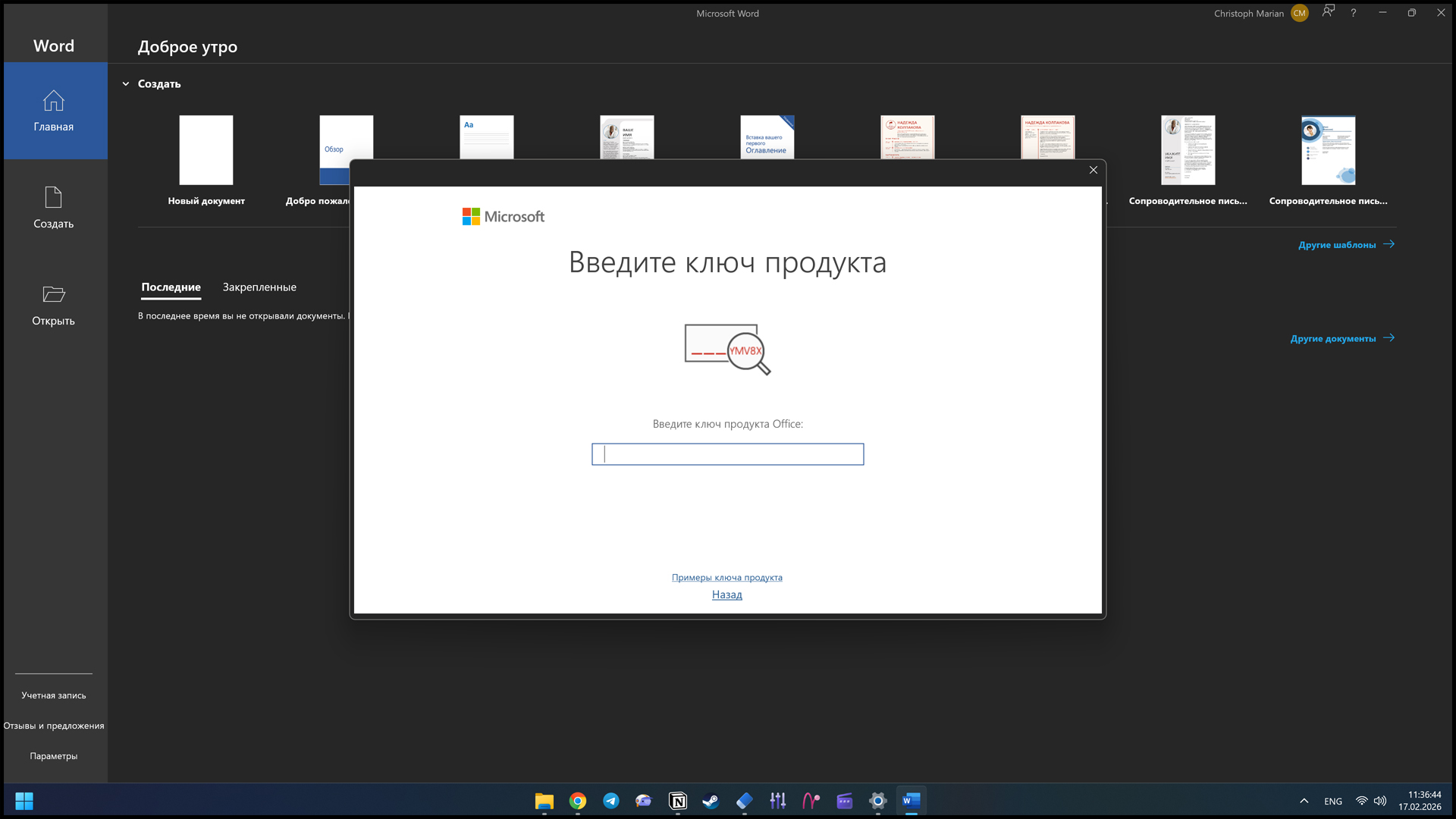This screenshot has width=1456, height=819.
Task: Launch Steam from the taskbar
Action: [x=711, y=801]
